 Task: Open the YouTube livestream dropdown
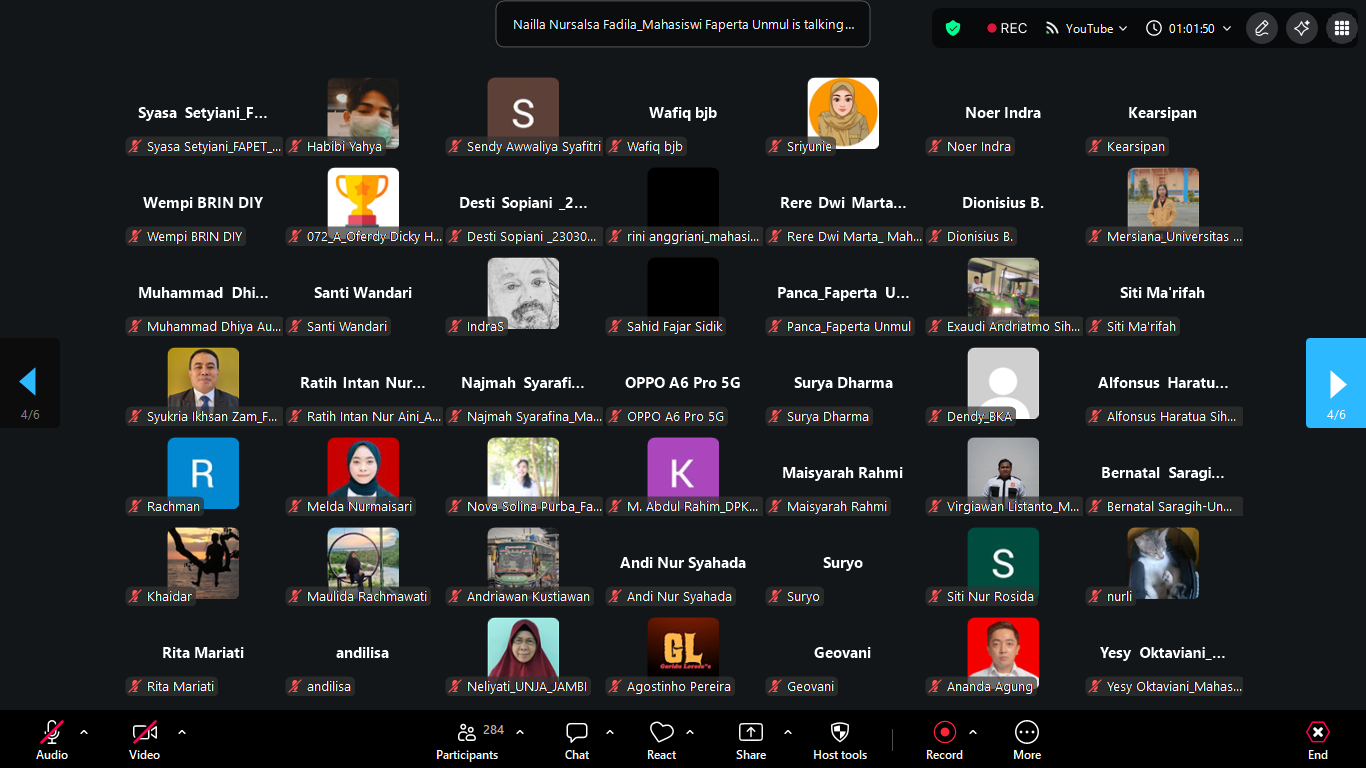tap(1086, 28)
